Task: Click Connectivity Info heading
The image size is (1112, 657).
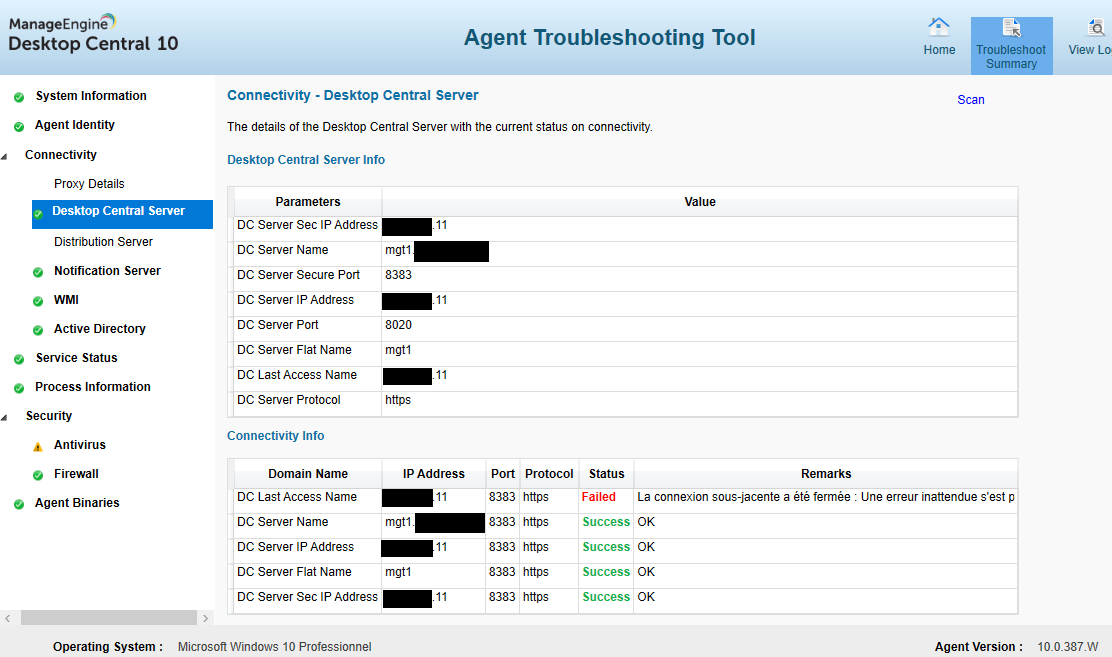Action: click(275, 436)
